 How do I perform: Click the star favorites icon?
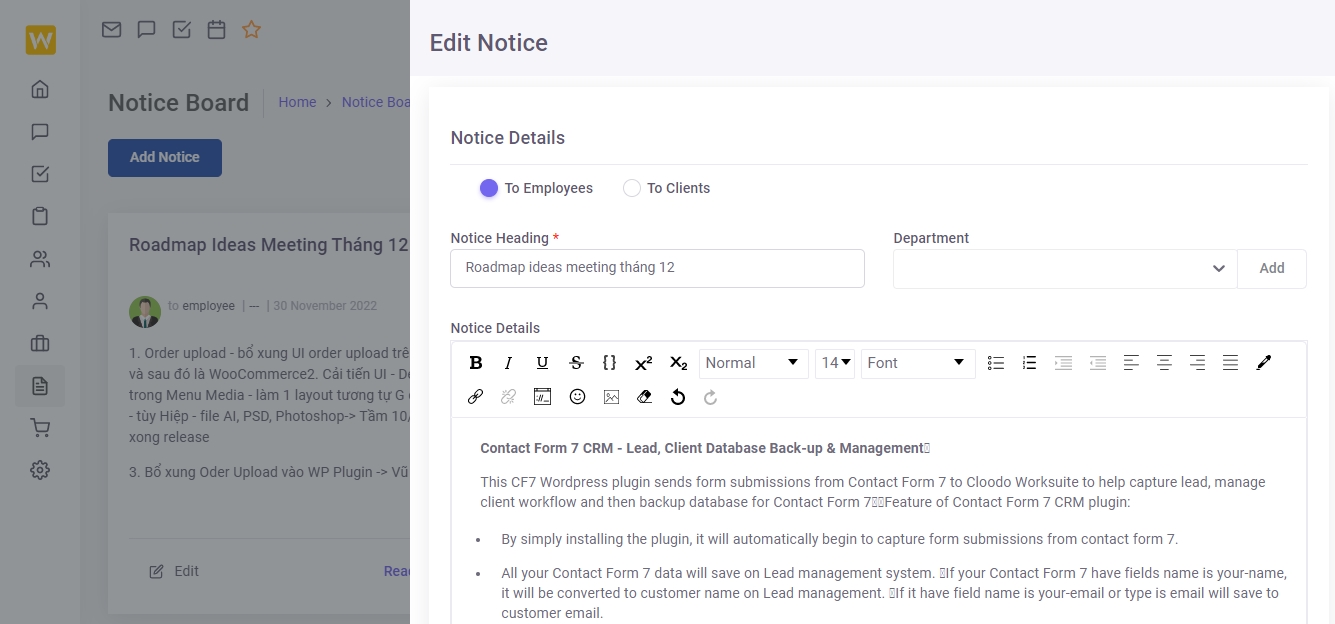(251, 30)
